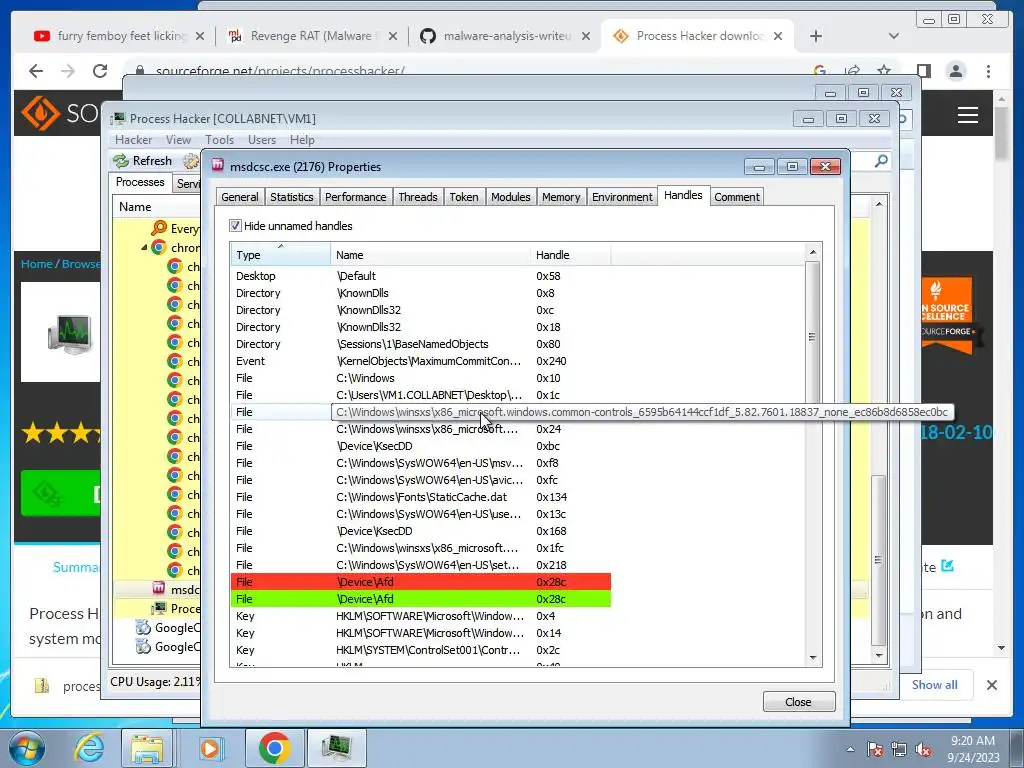Click handles list scrollbar up arrow

(x=813, y=252)
